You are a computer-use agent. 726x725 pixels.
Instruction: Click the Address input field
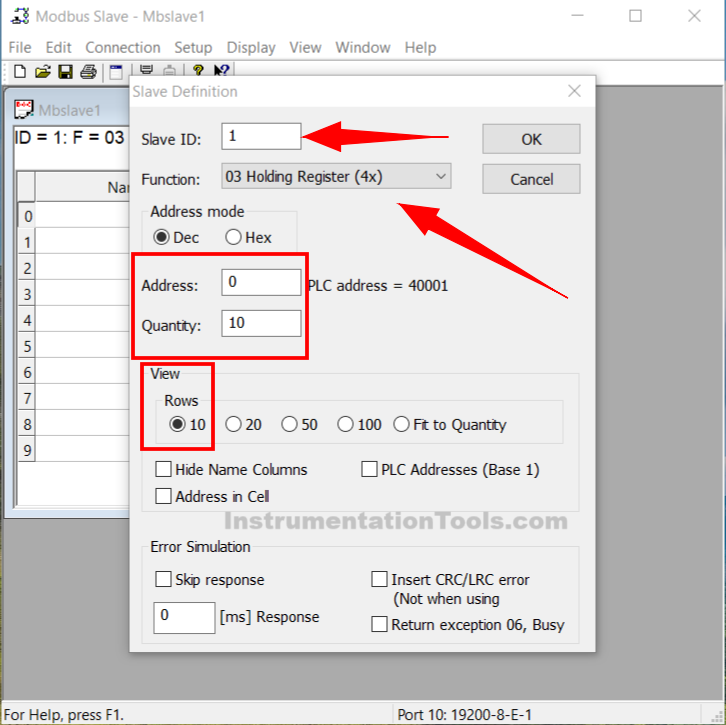[261, 282]
